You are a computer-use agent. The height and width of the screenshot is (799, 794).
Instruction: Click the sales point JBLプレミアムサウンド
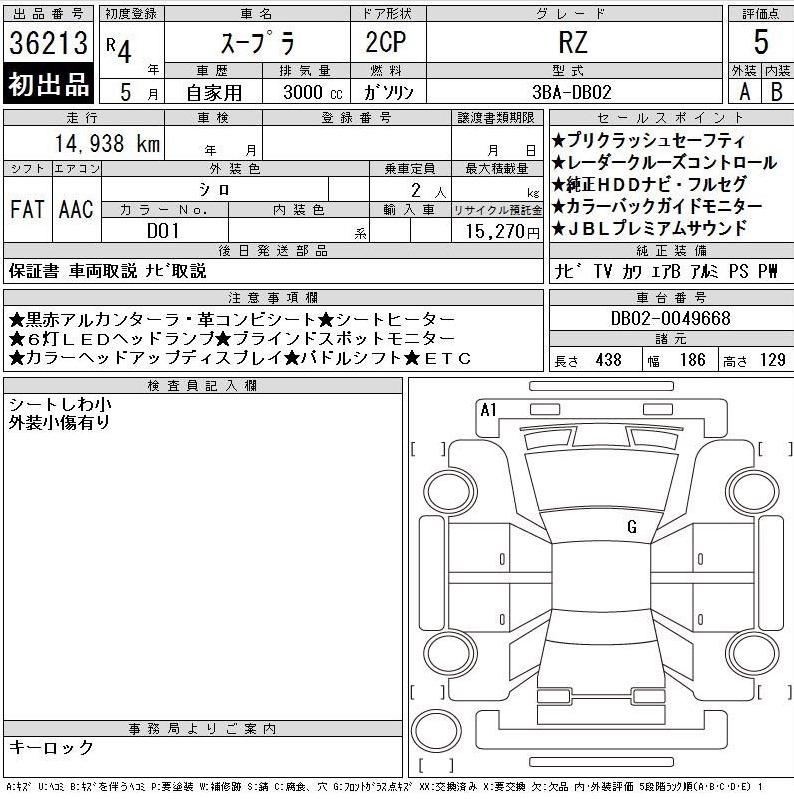(649, 228)
